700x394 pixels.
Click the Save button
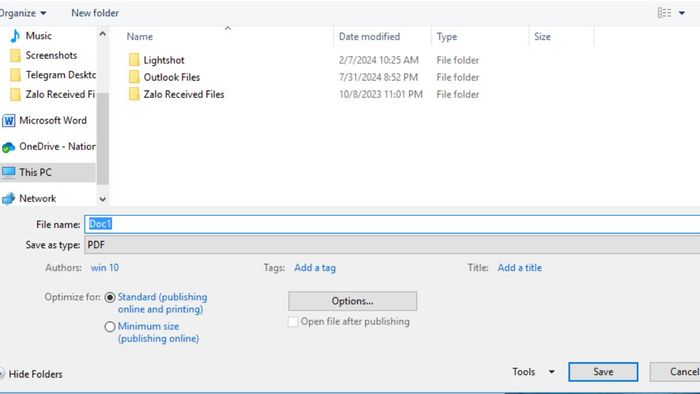(x=603, y=372)
